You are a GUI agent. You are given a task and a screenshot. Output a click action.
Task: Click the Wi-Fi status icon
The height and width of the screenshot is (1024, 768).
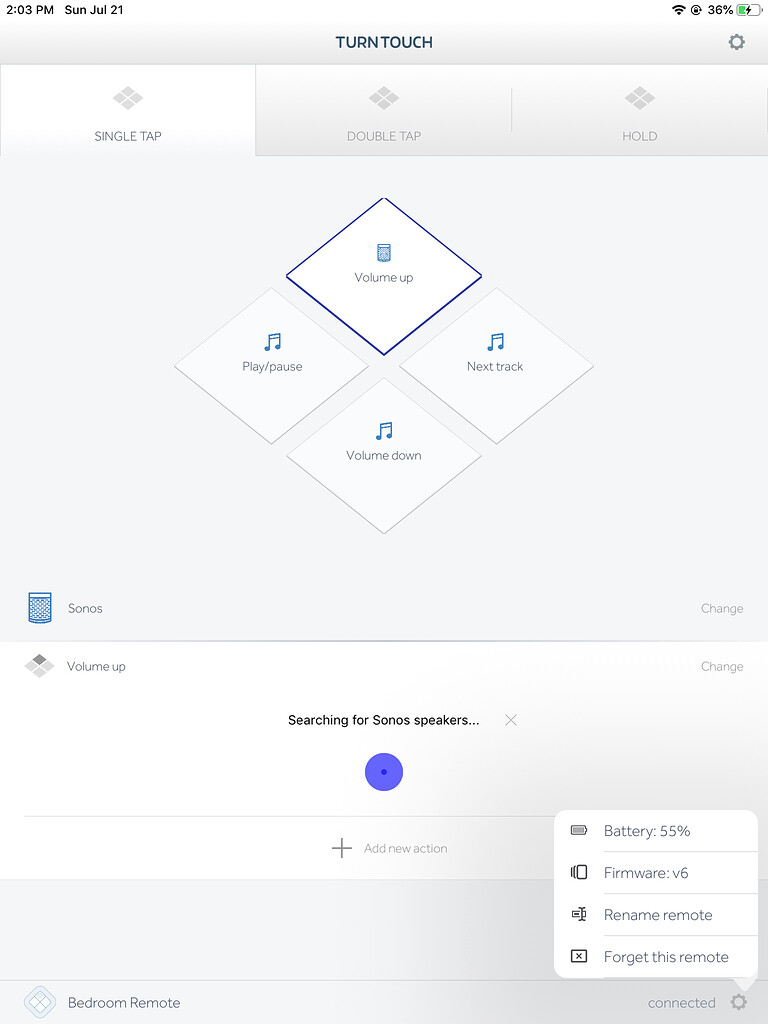pos(679,10)
